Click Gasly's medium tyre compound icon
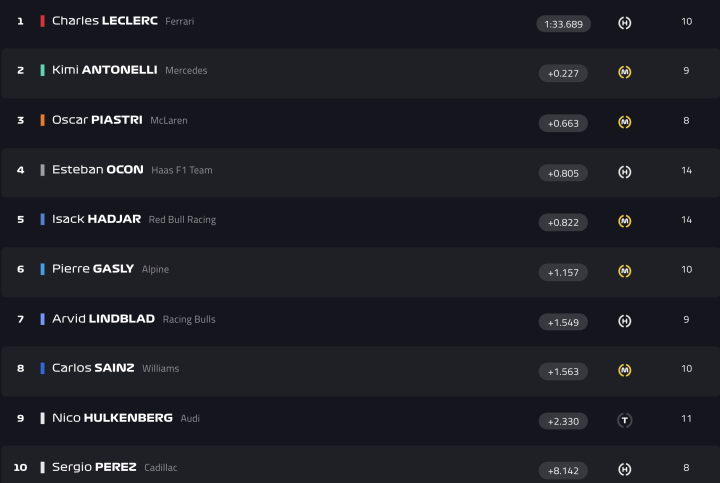The image size is (720, 483). pos(625,271)
